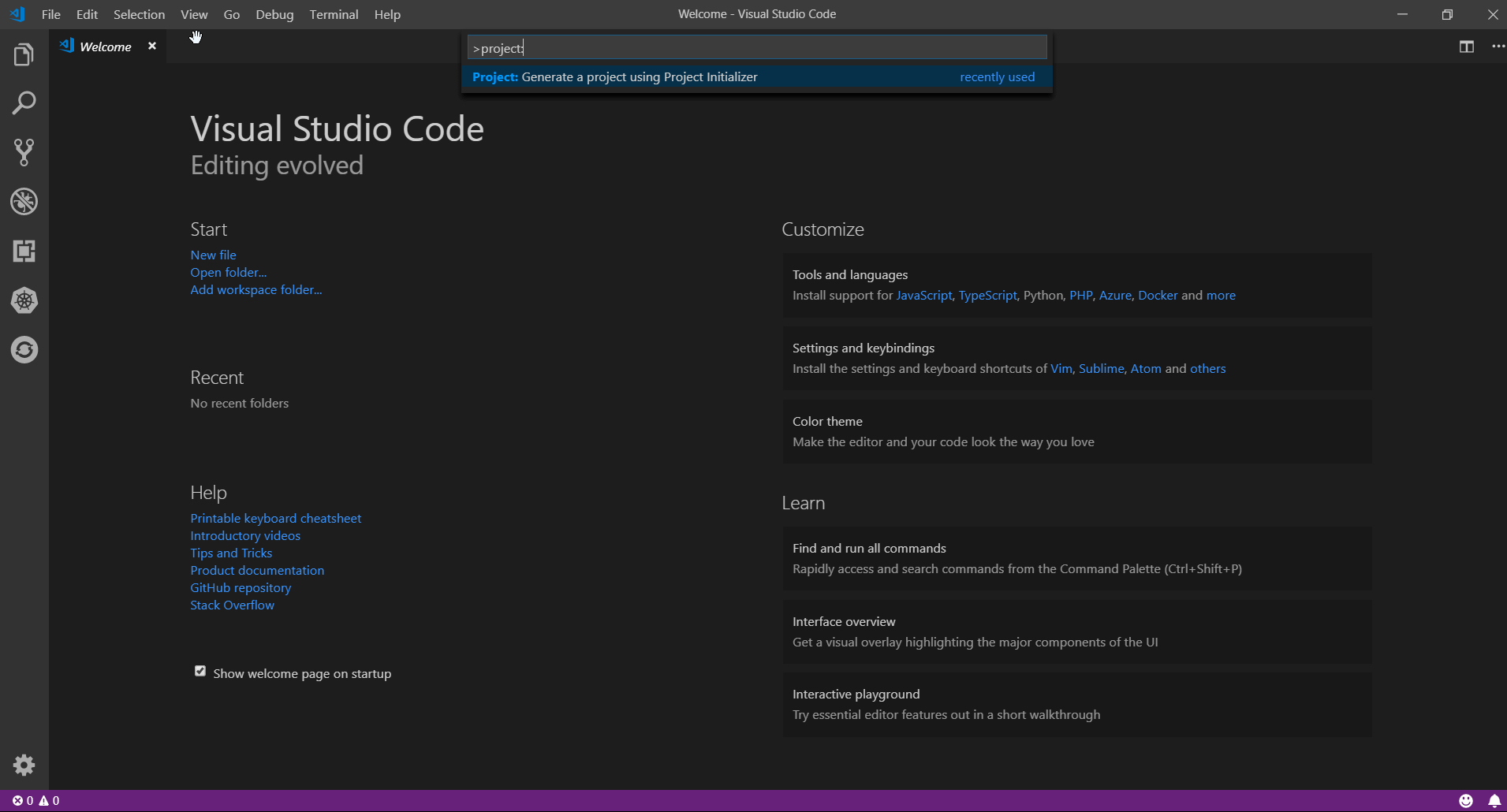The width and height of the screenshot is (1507, 812).
Task: Open the Selection menu
Action: pos(139,14)
